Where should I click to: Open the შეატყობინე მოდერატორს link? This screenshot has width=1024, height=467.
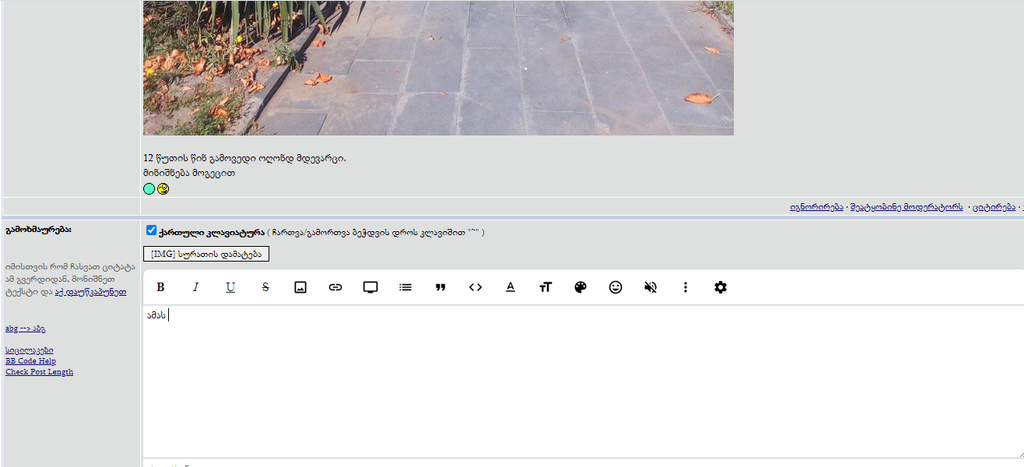(906, 207)
